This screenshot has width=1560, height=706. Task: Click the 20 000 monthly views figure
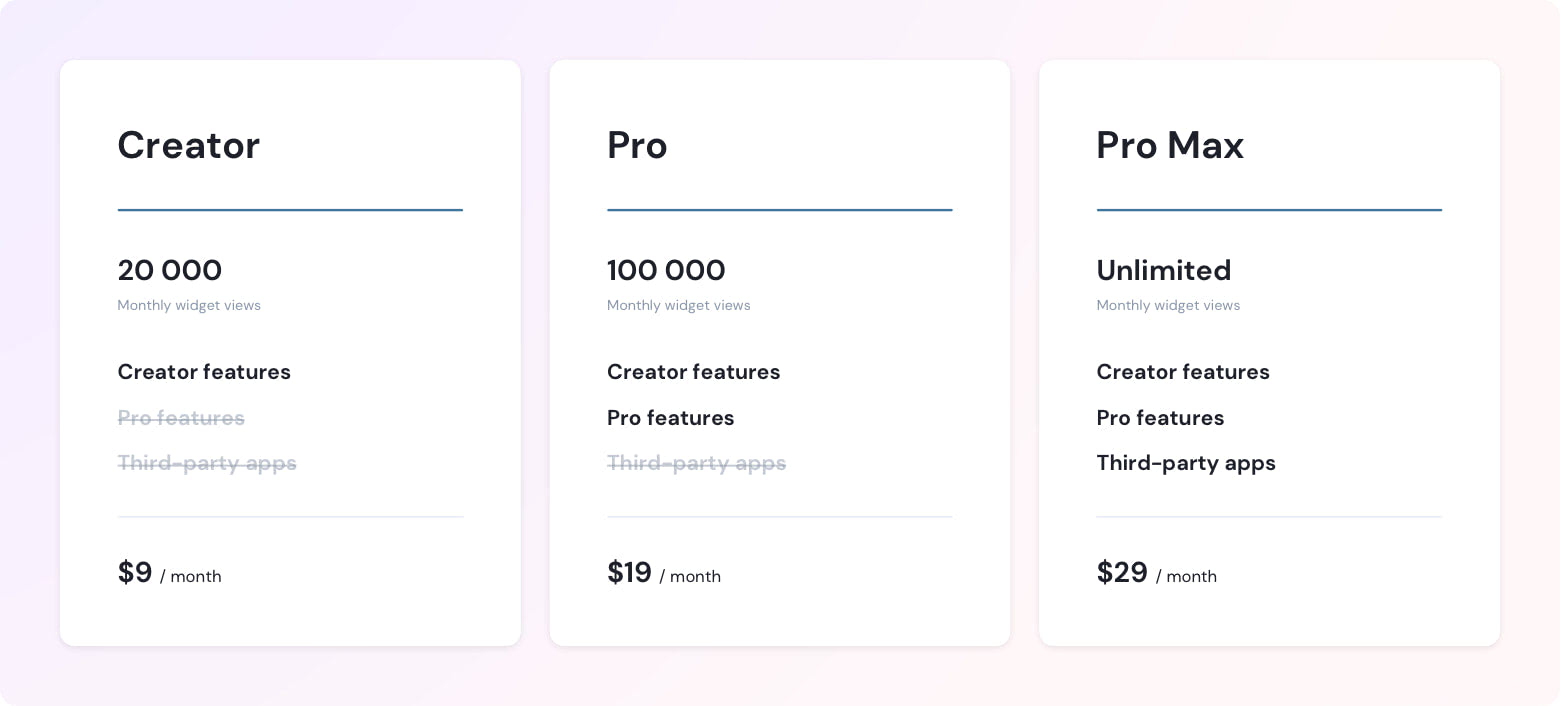(170, 270)
